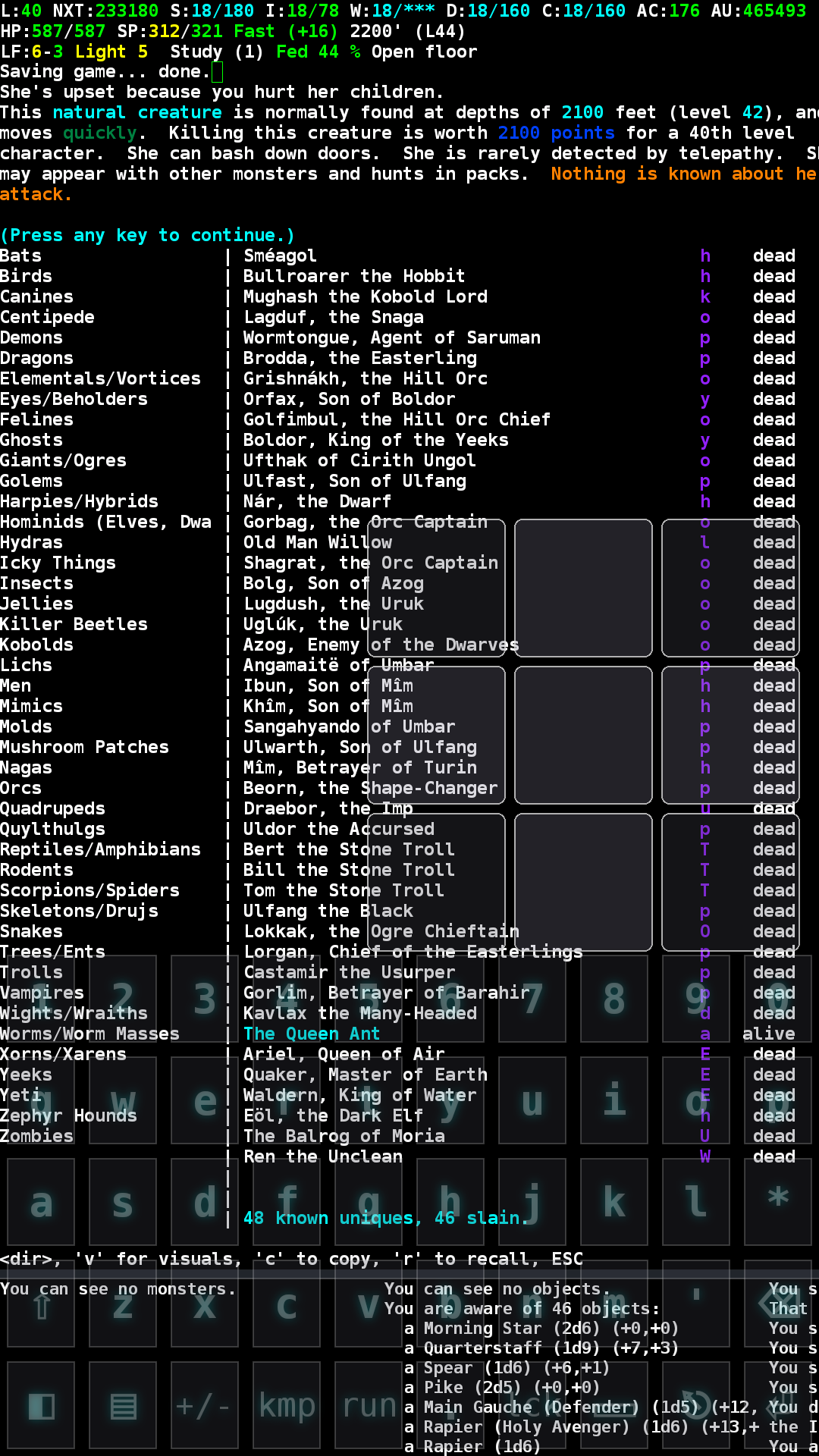Viewport: 819px width, 1456px height.
Task: Tap the apostrophe key on the keyboard
Action: pyautogui.click(x=696, y=1304)
